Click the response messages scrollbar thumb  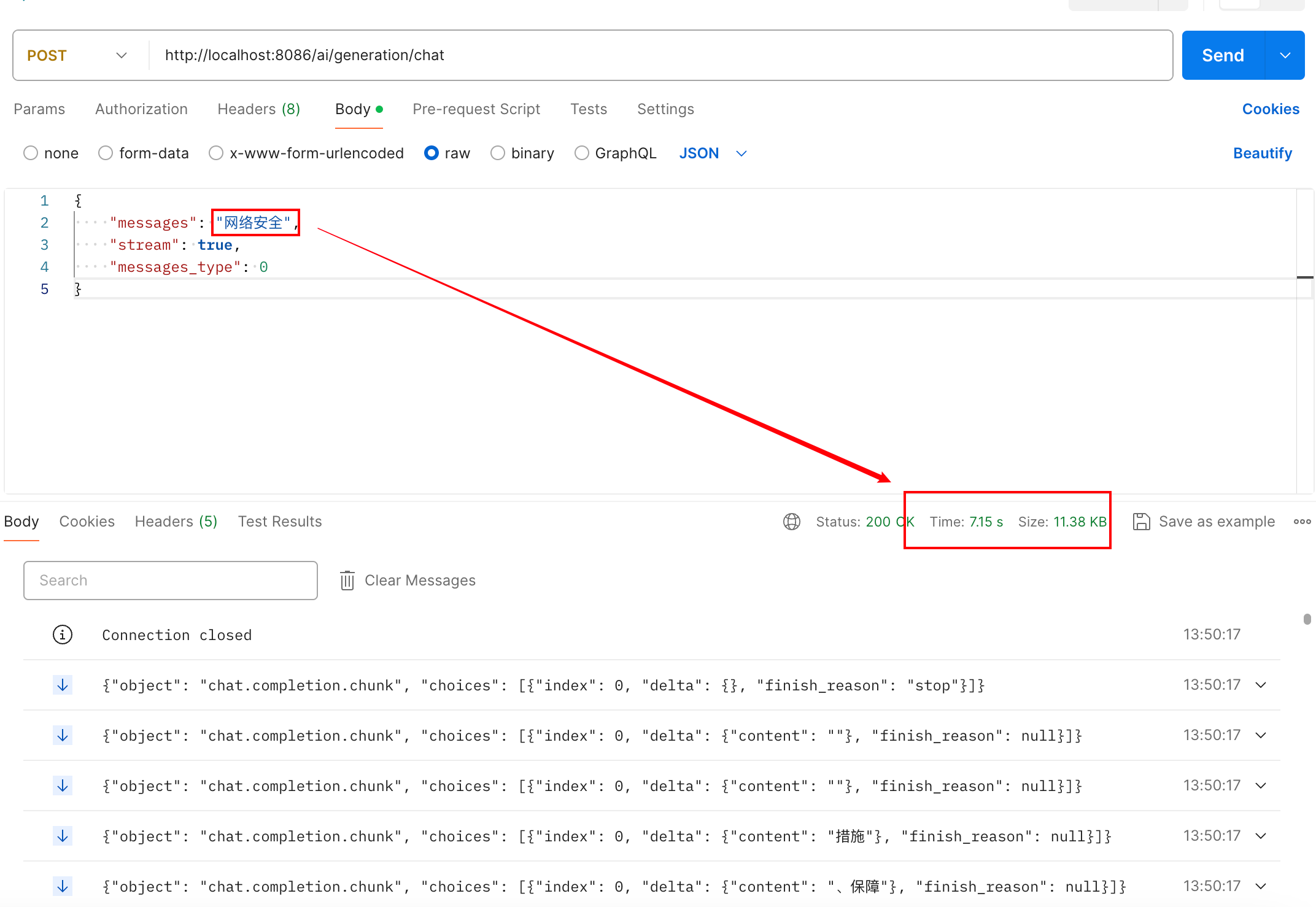(1307, 619)
